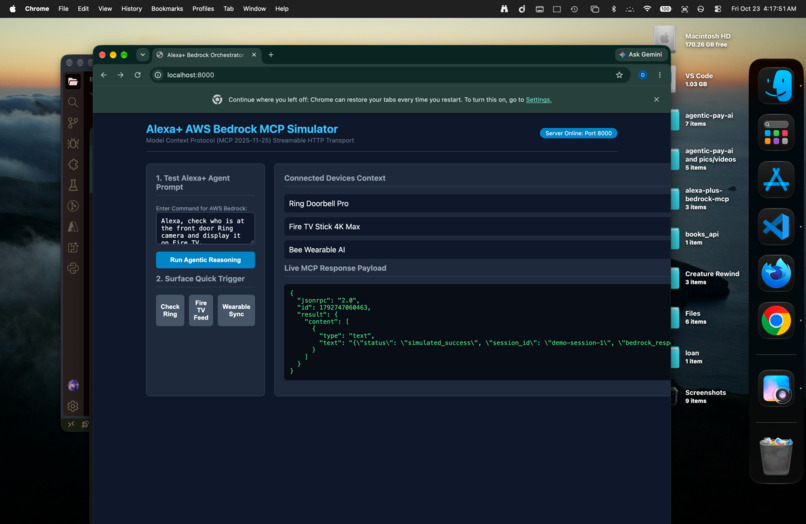Click Wi-Fi icon in menu bar
806x524 pixels.
click(647, 9)
